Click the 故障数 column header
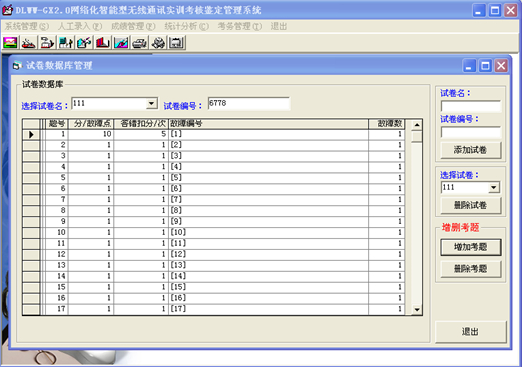The height and width of the screenshot is (367, 522). pyautogui.click(x=387, y=124)
